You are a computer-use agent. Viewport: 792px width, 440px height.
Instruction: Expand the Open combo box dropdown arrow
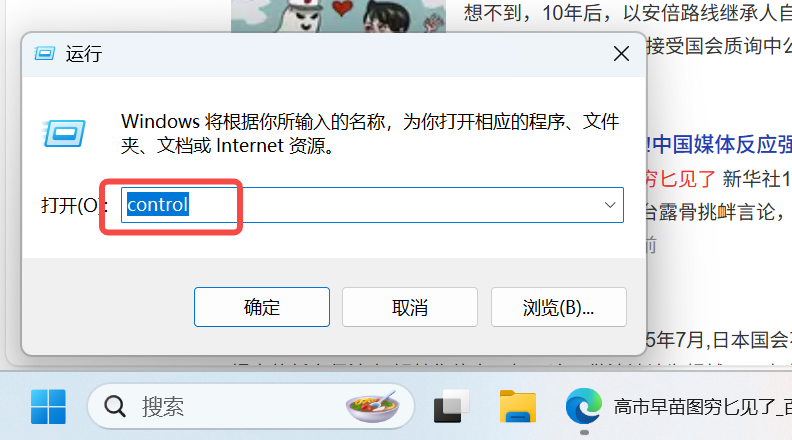point(610,205)
